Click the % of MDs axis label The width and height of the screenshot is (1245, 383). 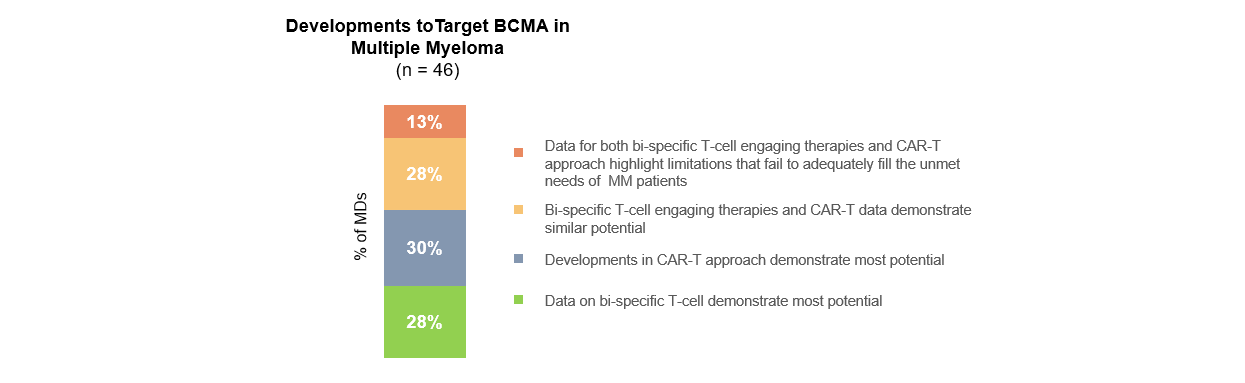point(361,226)
